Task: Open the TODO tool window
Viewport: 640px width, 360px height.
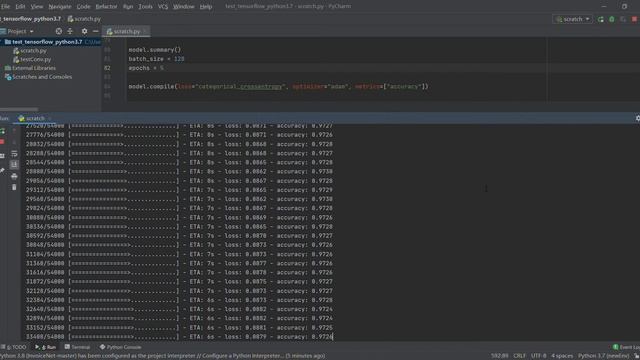Action: pyautogui.click(x=15, y=347)
